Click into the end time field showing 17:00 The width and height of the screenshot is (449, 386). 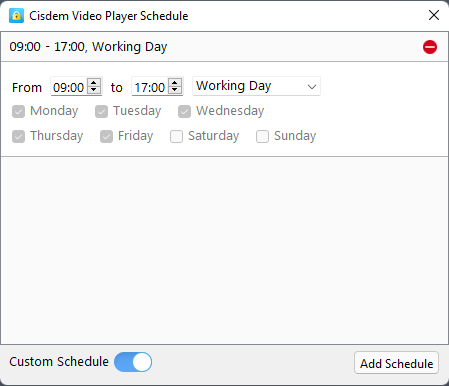pyautogui.click(x=150, y=87)
